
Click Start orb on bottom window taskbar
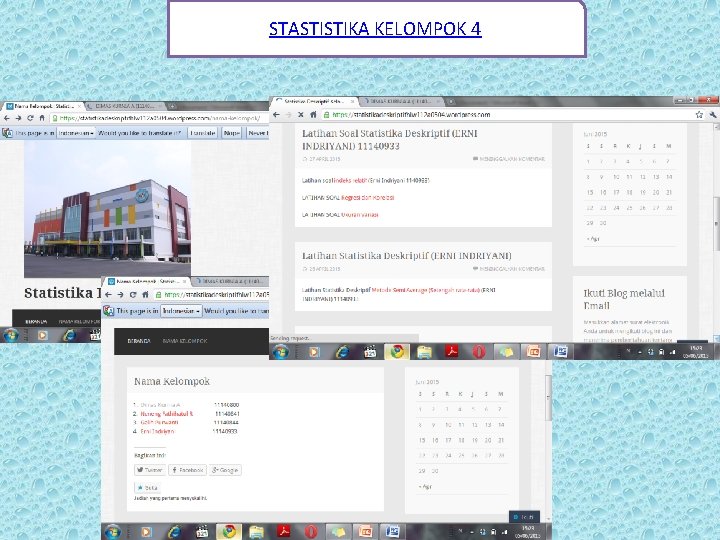click(113, 532)
